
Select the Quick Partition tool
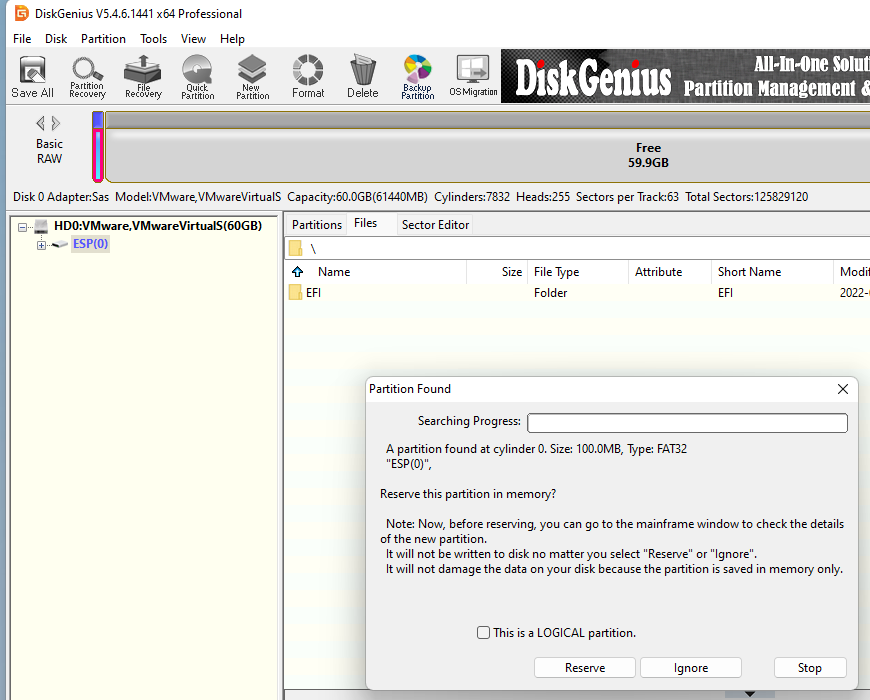click(198, 77)
